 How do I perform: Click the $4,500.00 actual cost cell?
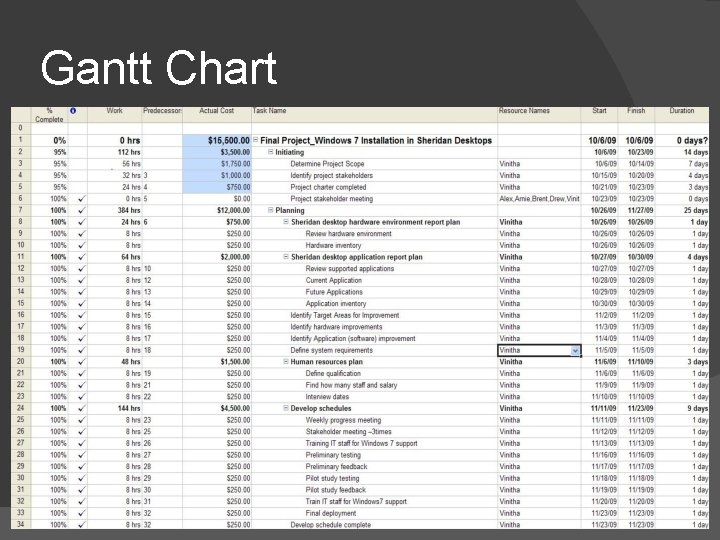pyautogui.click(x=217, y=408)
